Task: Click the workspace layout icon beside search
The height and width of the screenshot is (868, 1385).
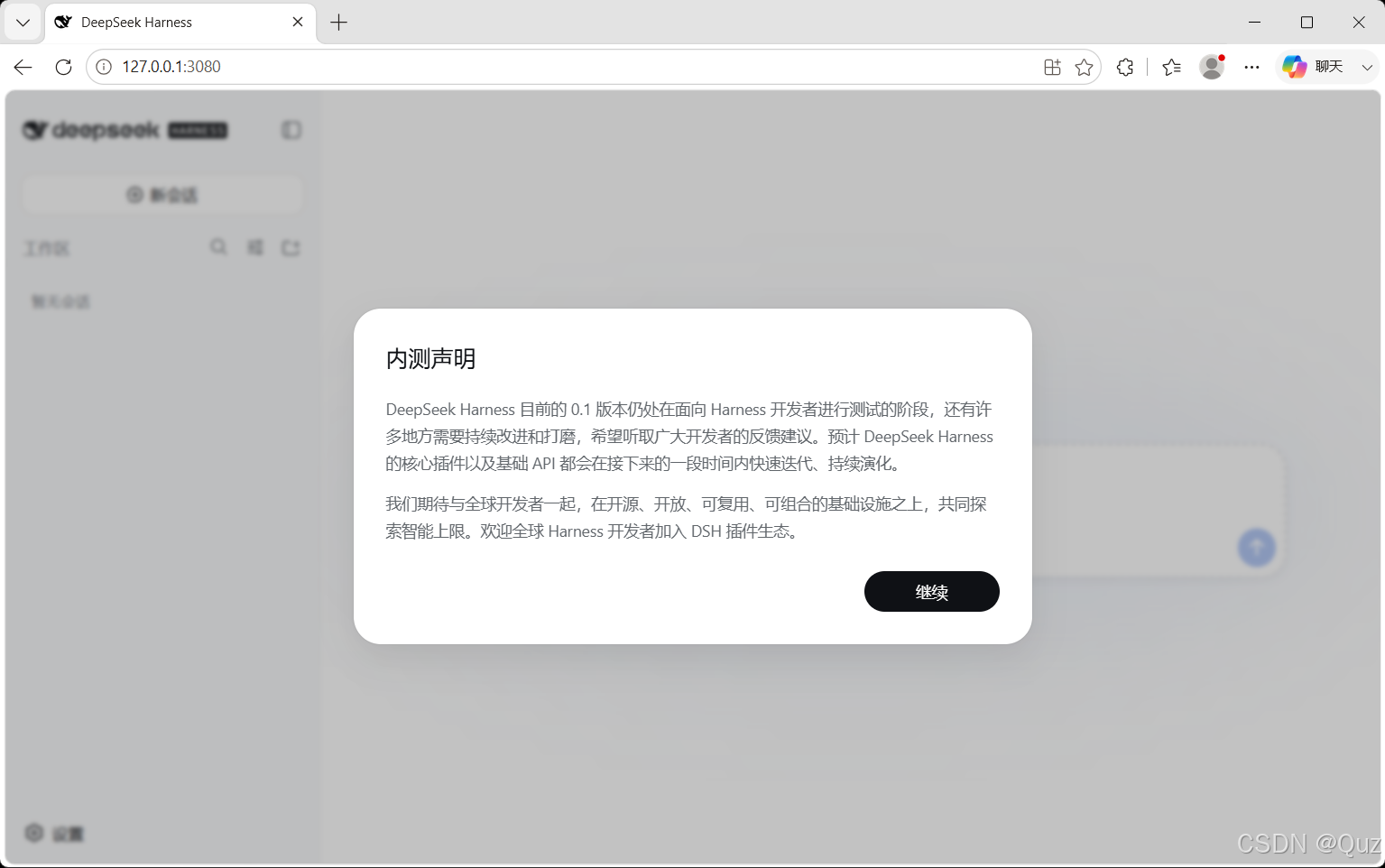Action: (x=255, y=246)
